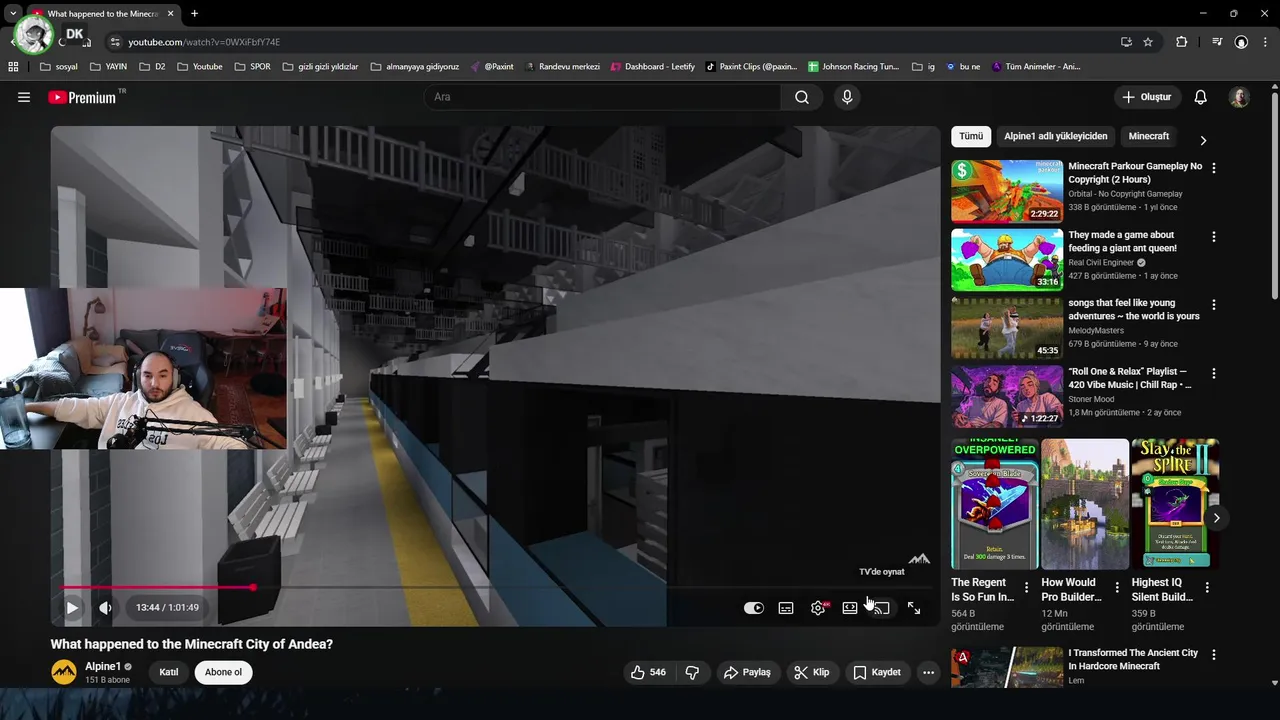
Task: Open options for The Regent short
Action: [x=1026, y=588]
